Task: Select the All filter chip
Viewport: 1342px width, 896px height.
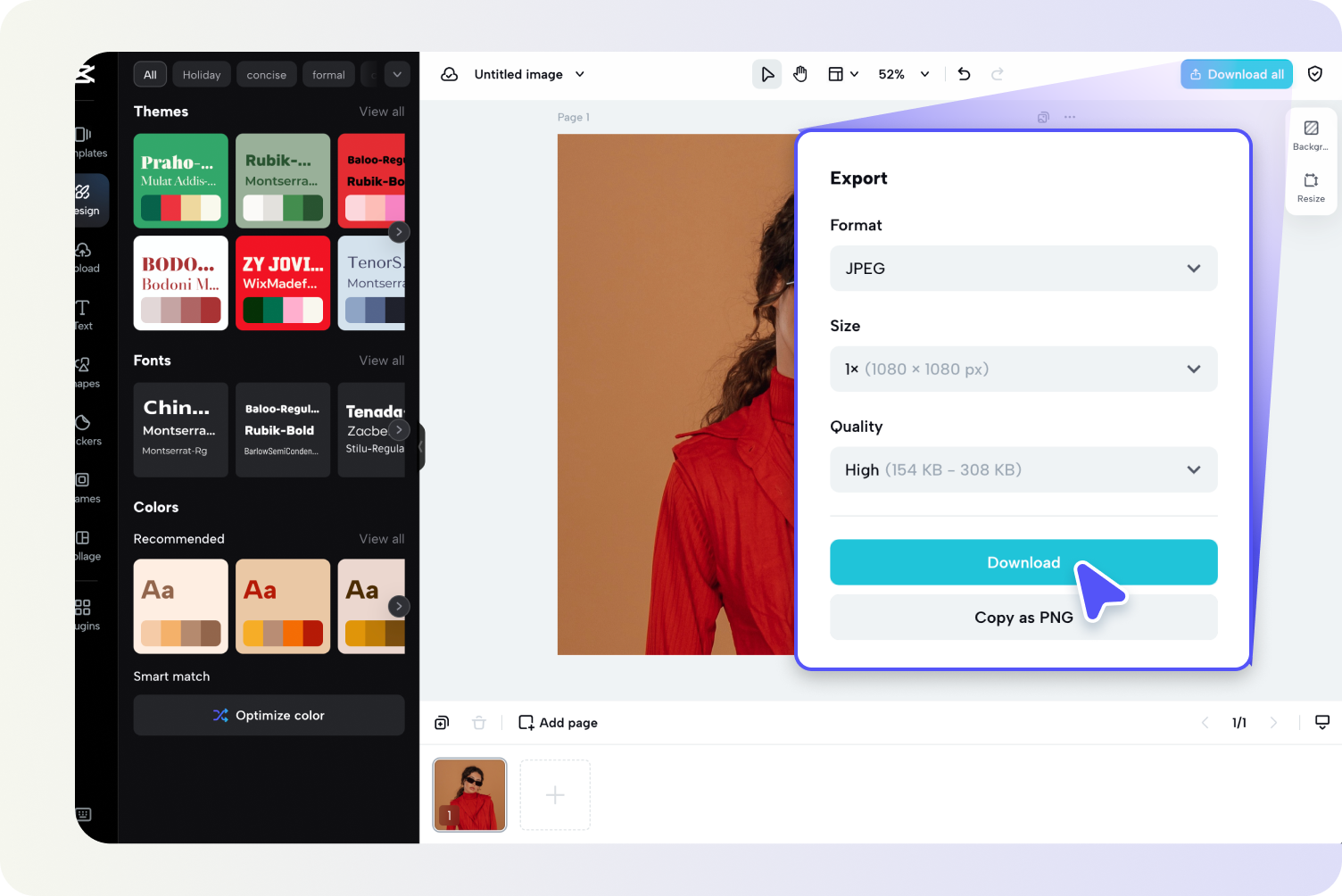Action: click(x=150, y=75)
